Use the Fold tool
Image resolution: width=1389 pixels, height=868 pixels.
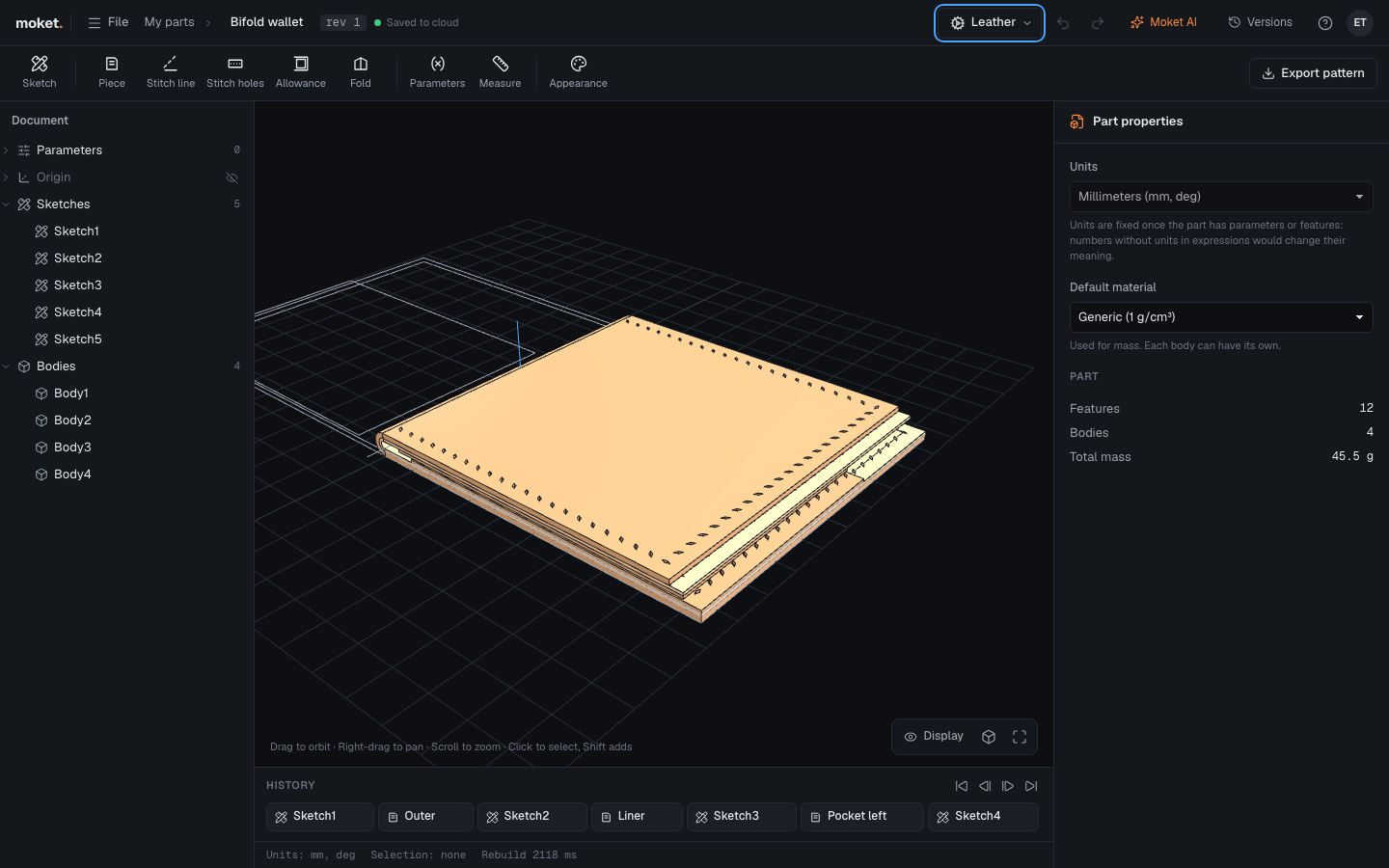[x=361, y=72]
